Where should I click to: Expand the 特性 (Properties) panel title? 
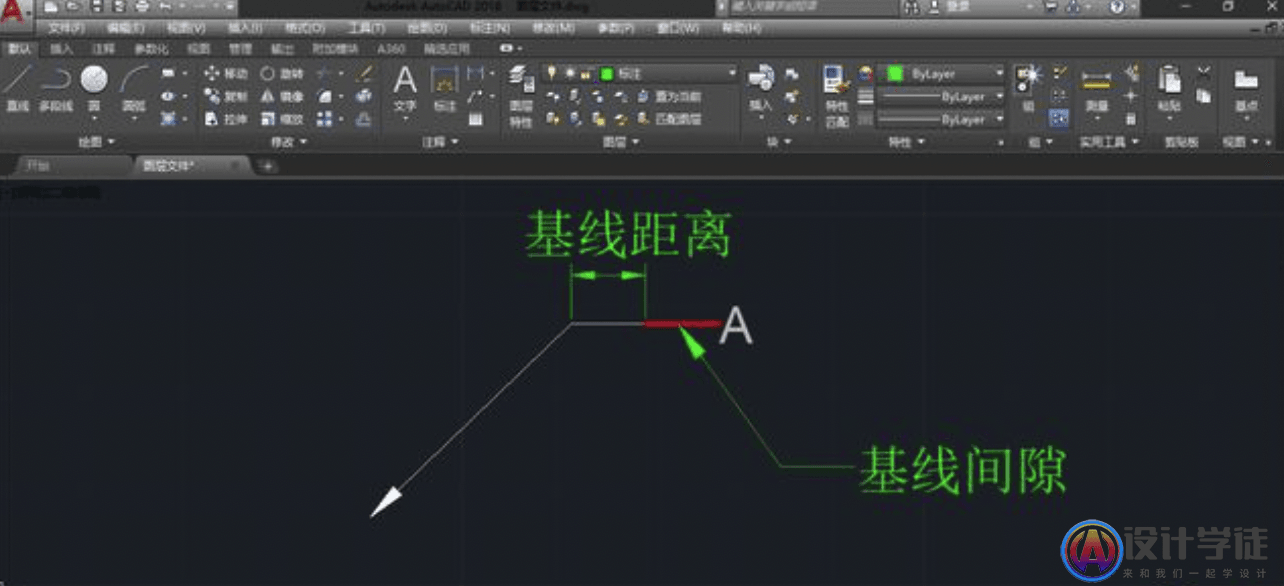pos(908,143)
